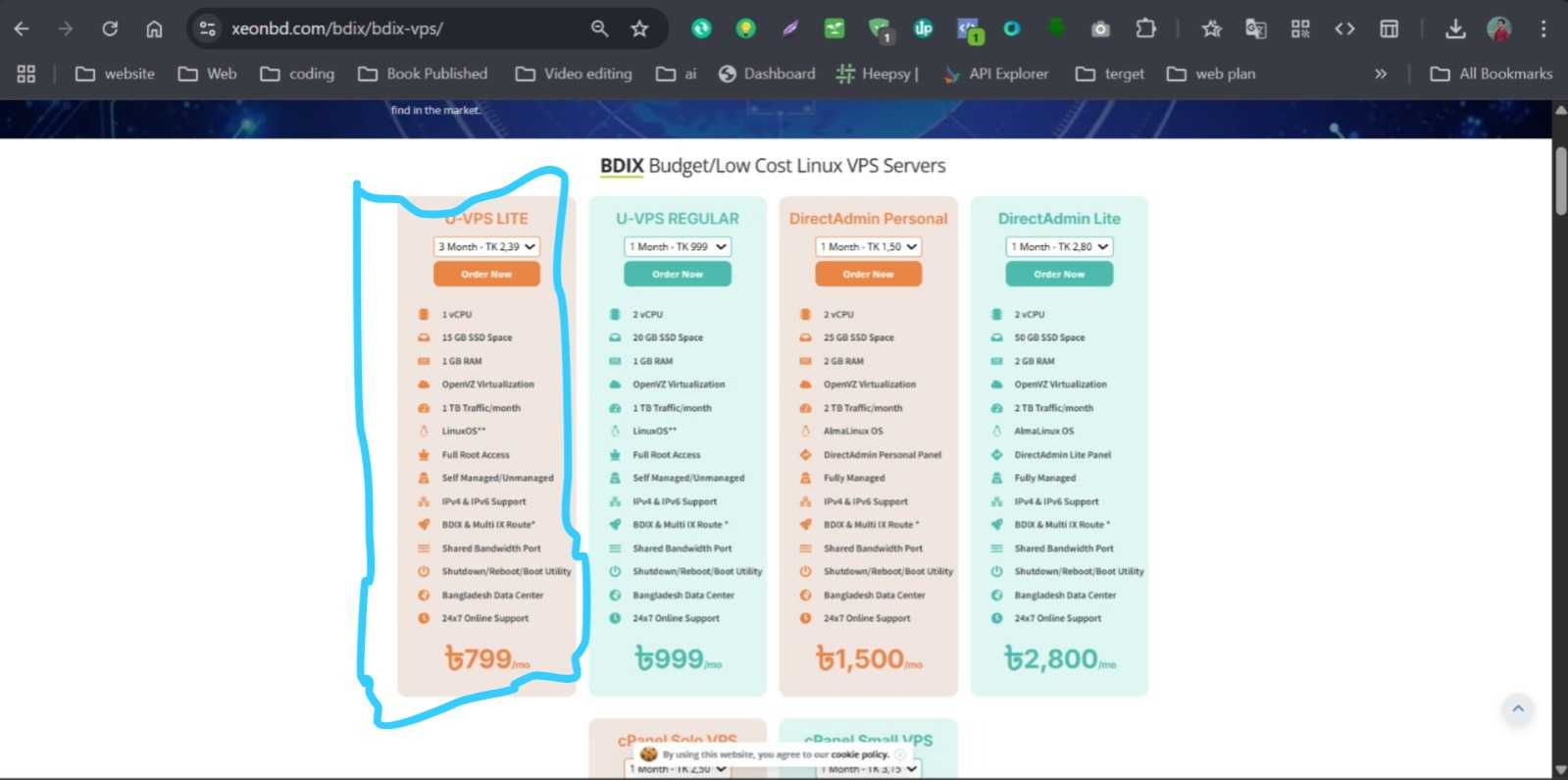Click Order Now under U-VPS REGULAR

pyautogui.click(x=678, y=275)
